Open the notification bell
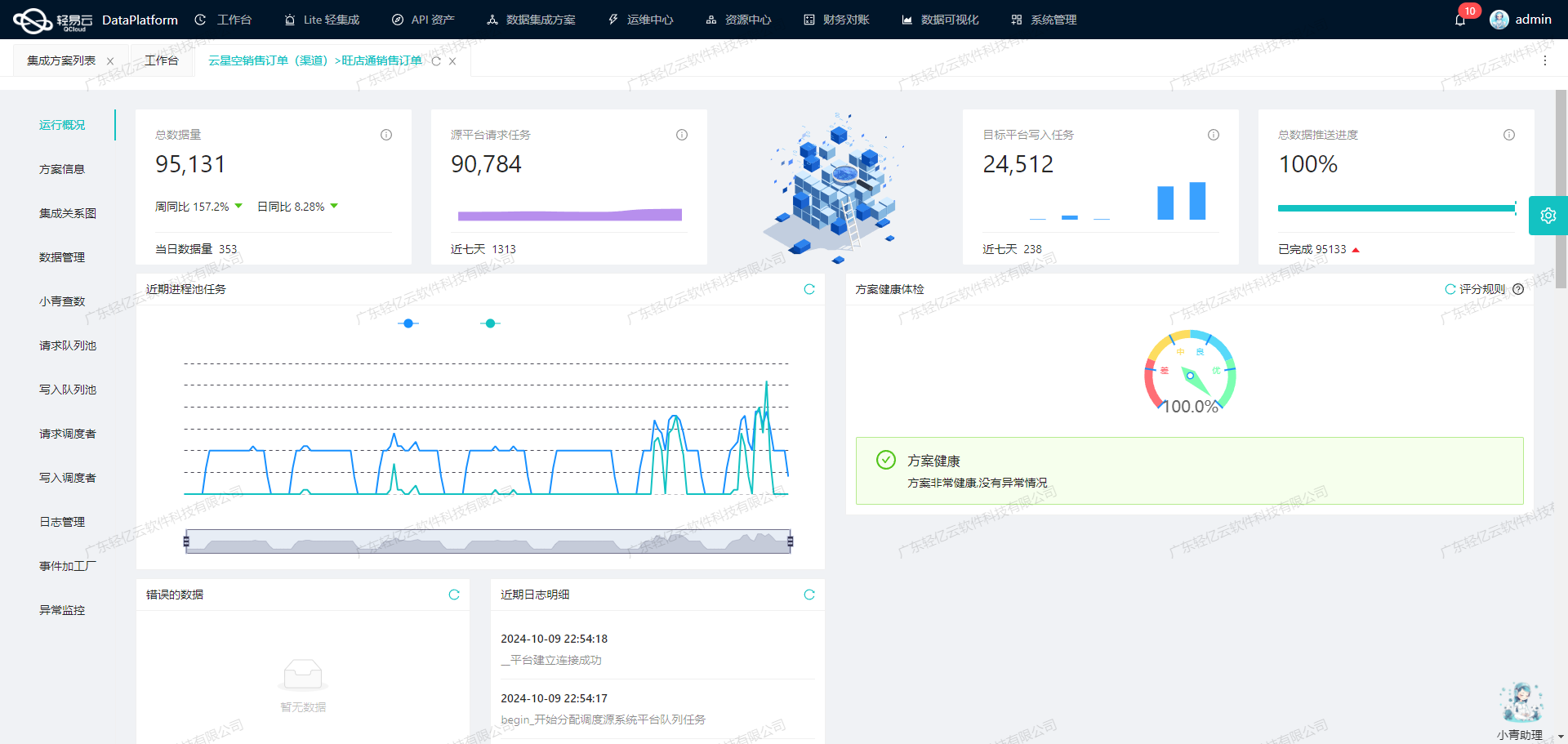 (1461, 19)
